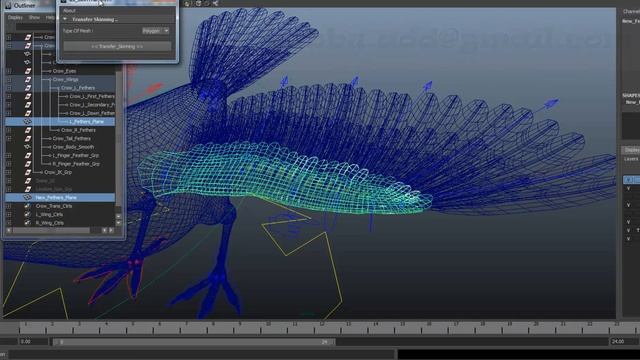Screen dimensions: 640x360
Task: Click the Outliner vertical scrollbar bottom arrow
Action: (x=118, y=223)
